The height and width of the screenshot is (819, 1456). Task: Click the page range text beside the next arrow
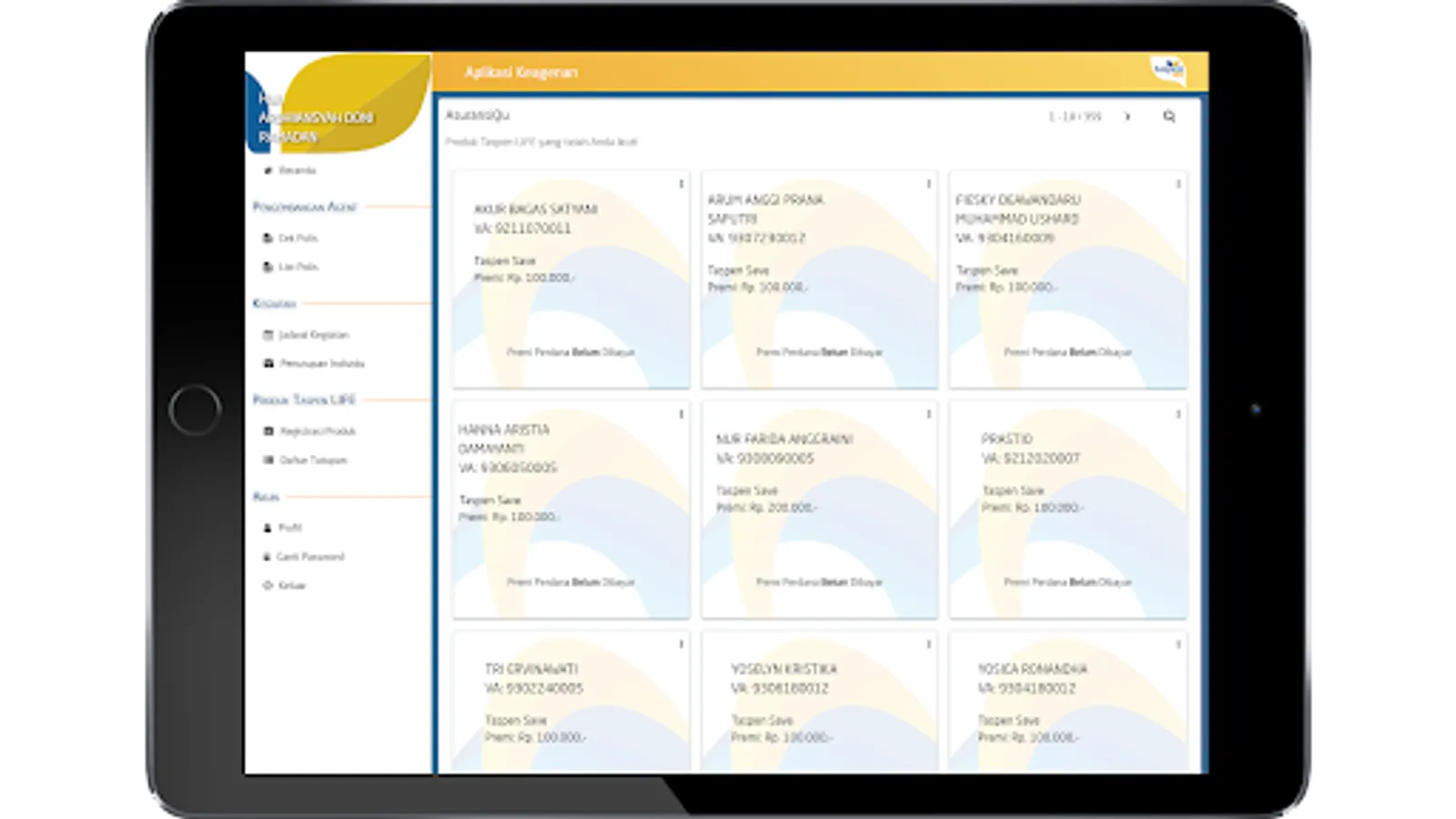1075,116
